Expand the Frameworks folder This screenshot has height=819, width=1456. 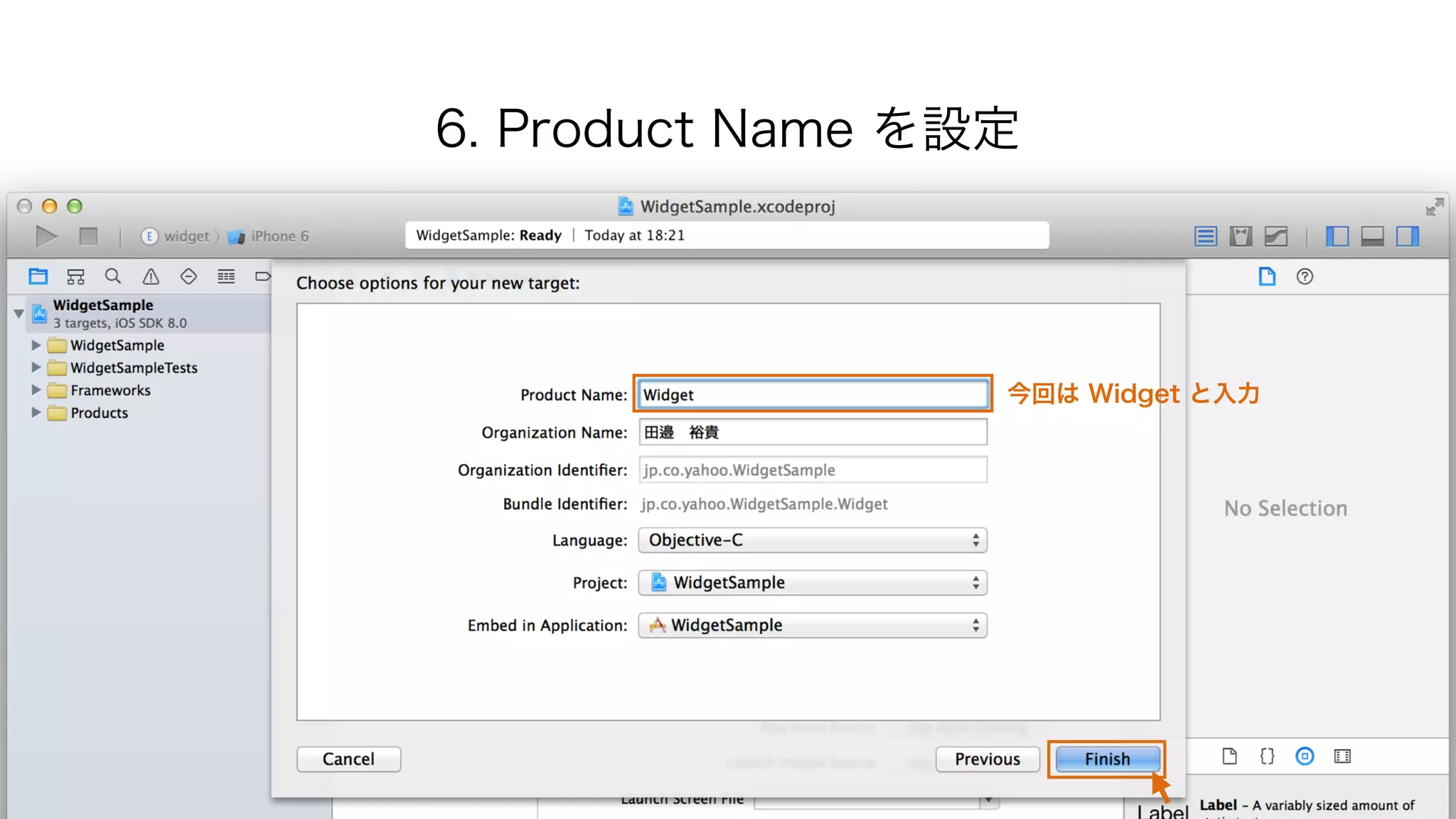click(36, 390)
